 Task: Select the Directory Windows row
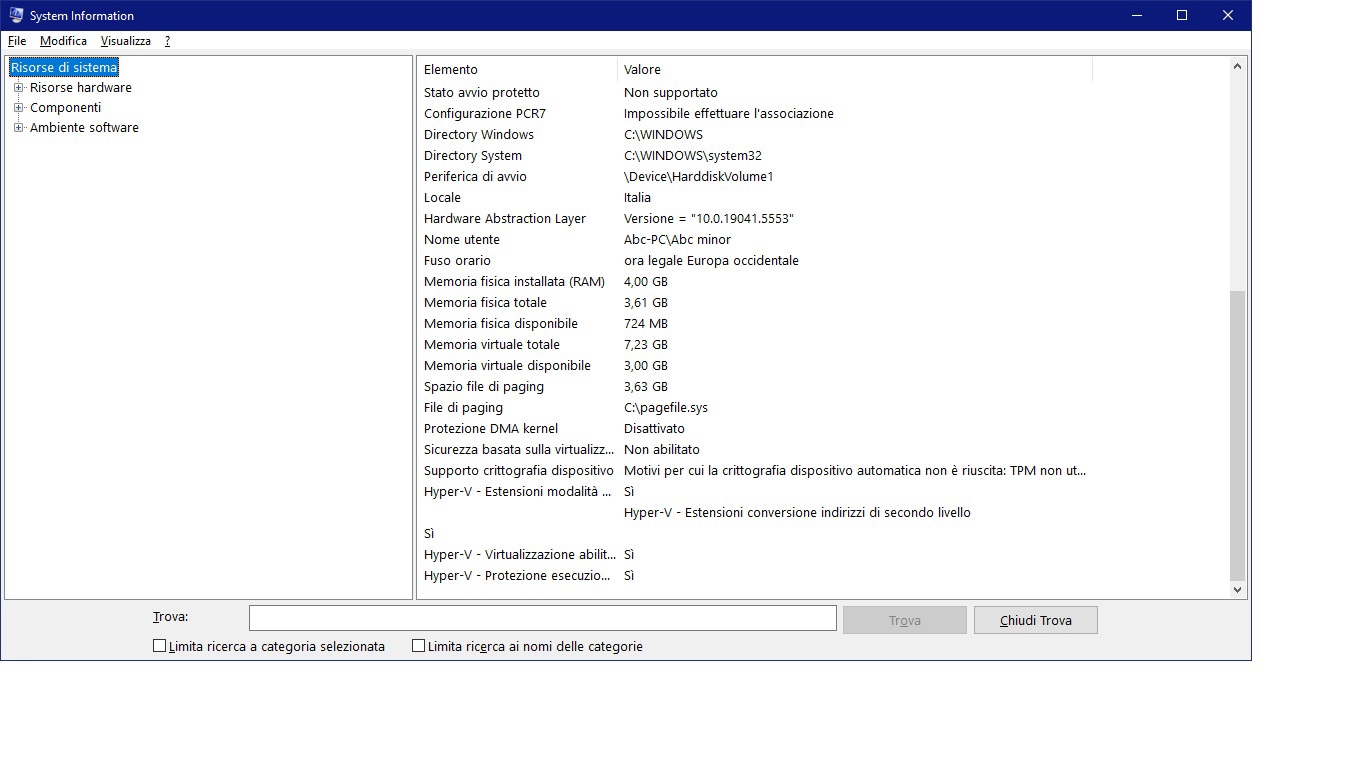point(757,134)
